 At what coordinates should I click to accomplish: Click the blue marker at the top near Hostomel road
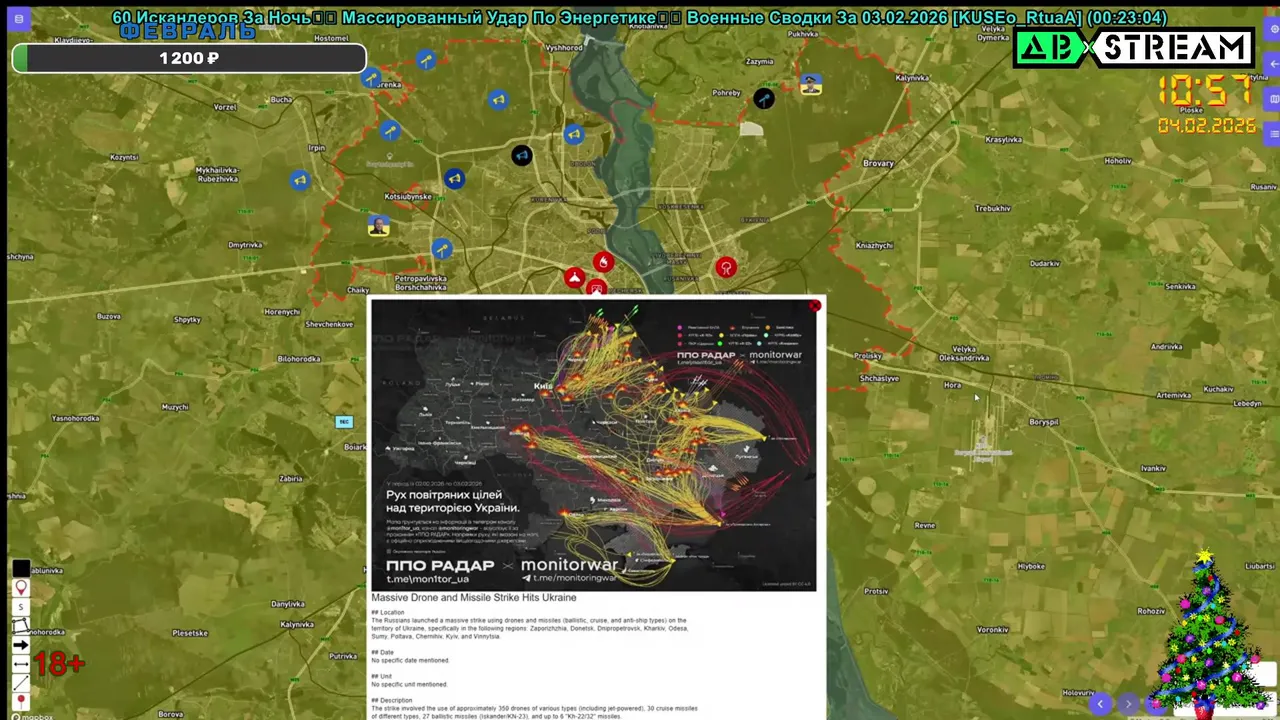(x=426, y=60)
